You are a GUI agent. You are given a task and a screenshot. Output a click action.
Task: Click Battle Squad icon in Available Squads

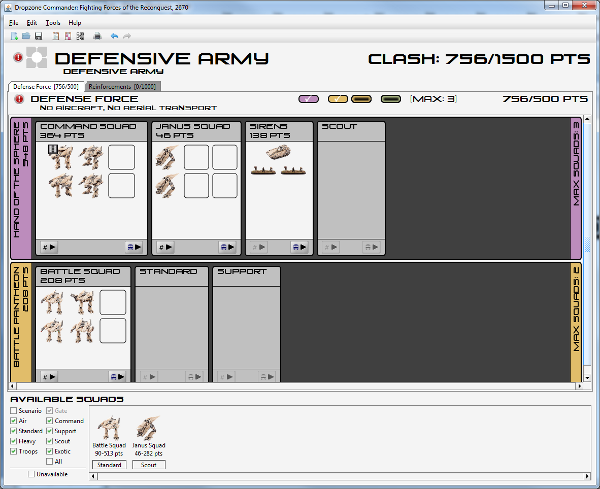109,428
